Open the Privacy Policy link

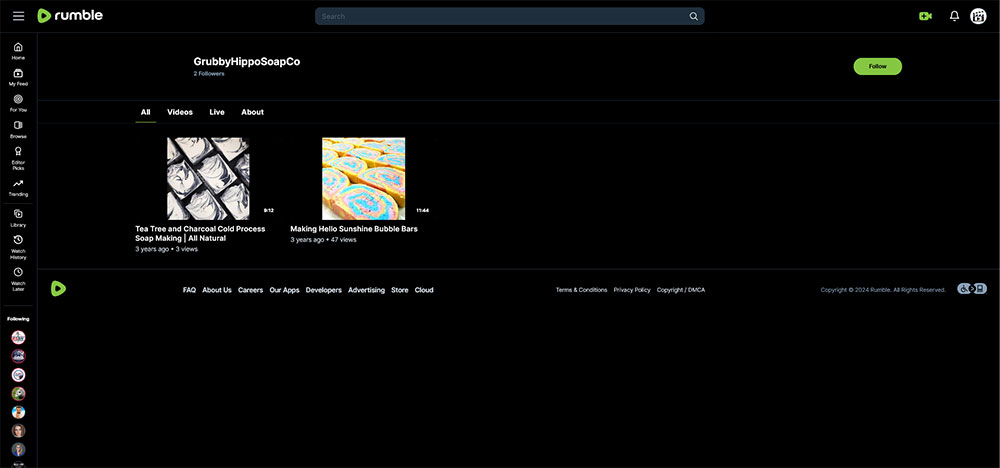632,289
